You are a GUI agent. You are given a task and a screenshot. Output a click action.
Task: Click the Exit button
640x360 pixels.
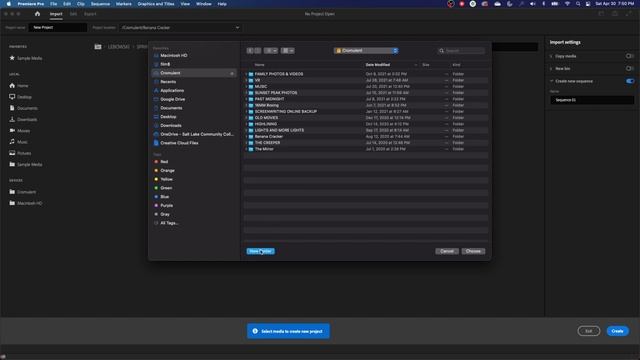click(589, 331)
